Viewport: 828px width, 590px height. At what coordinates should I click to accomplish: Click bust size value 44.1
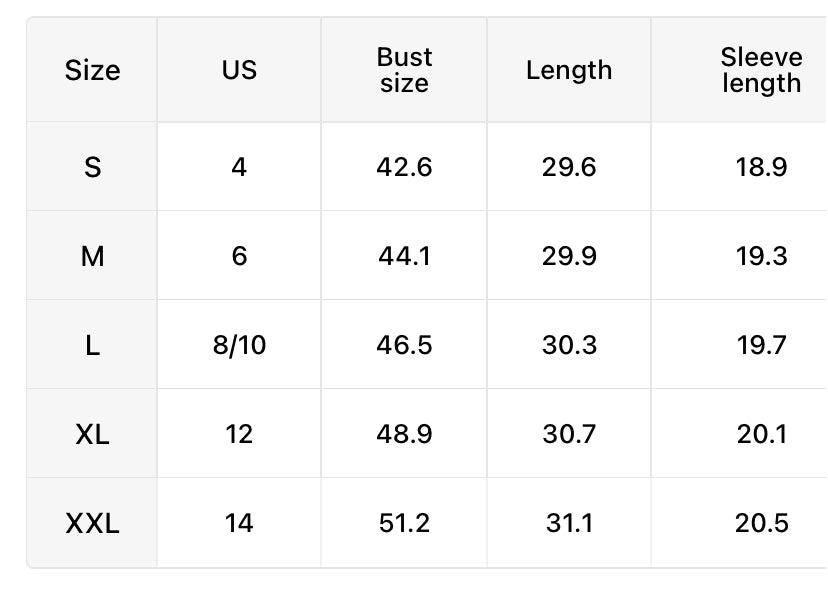pos(404,257)
